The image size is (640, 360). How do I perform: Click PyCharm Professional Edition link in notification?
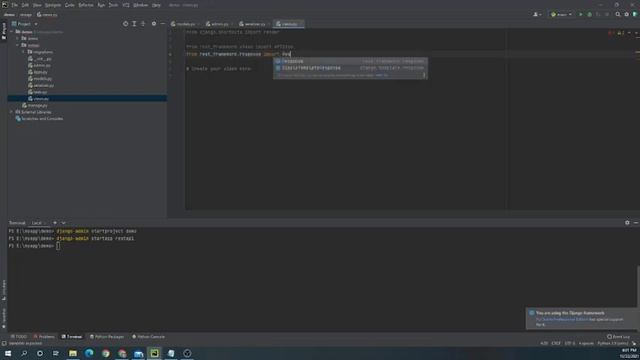click(x=562, y=319)
